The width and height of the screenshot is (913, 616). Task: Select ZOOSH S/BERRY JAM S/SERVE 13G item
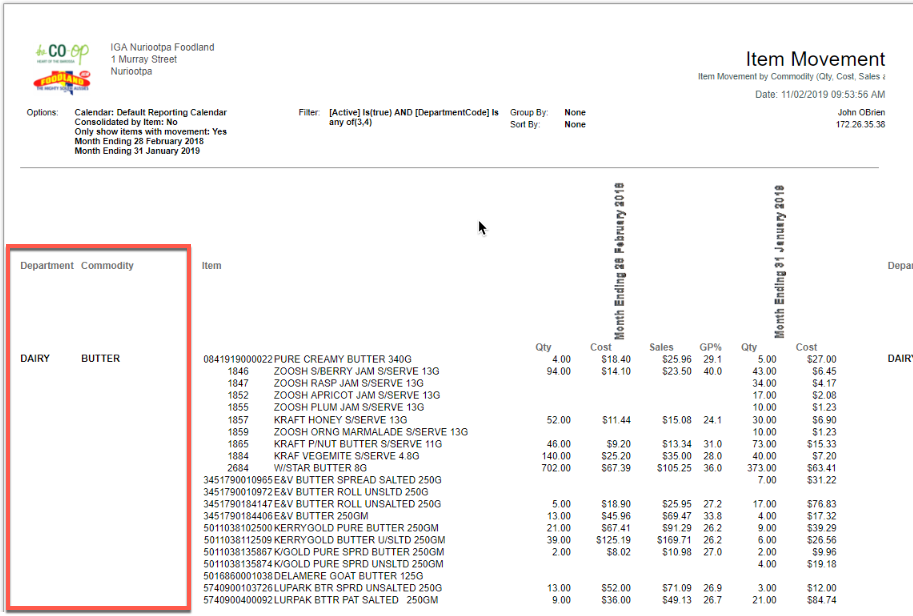[356, 371]
